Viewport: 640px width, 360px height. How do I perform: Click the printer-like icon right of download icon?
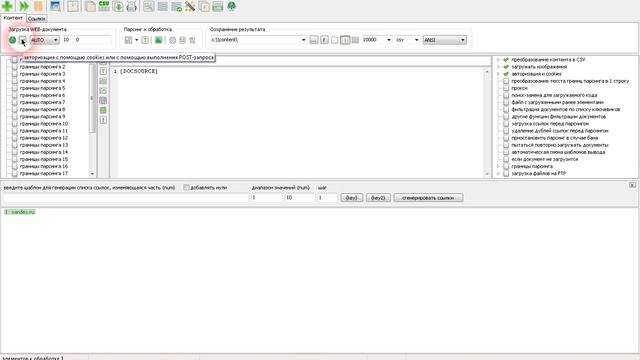(131, 6)
